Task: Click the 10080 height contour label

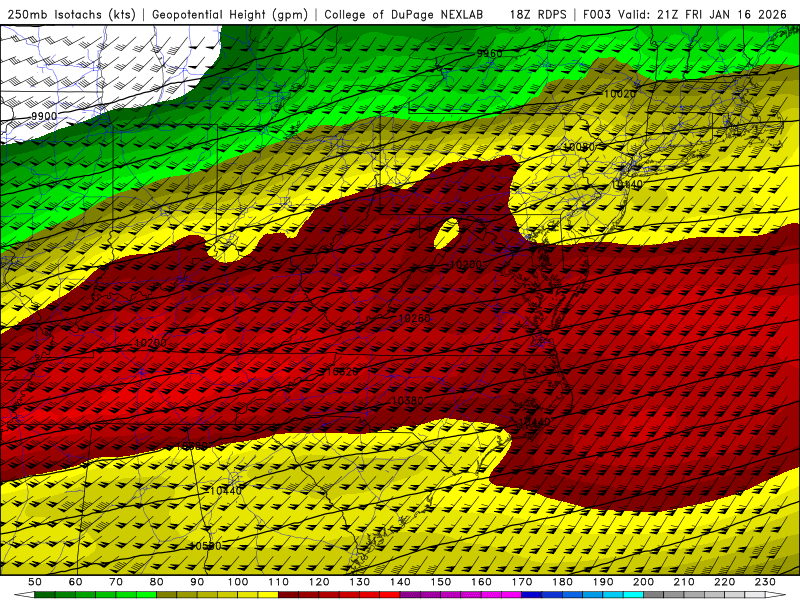Action: pos(579,147)
